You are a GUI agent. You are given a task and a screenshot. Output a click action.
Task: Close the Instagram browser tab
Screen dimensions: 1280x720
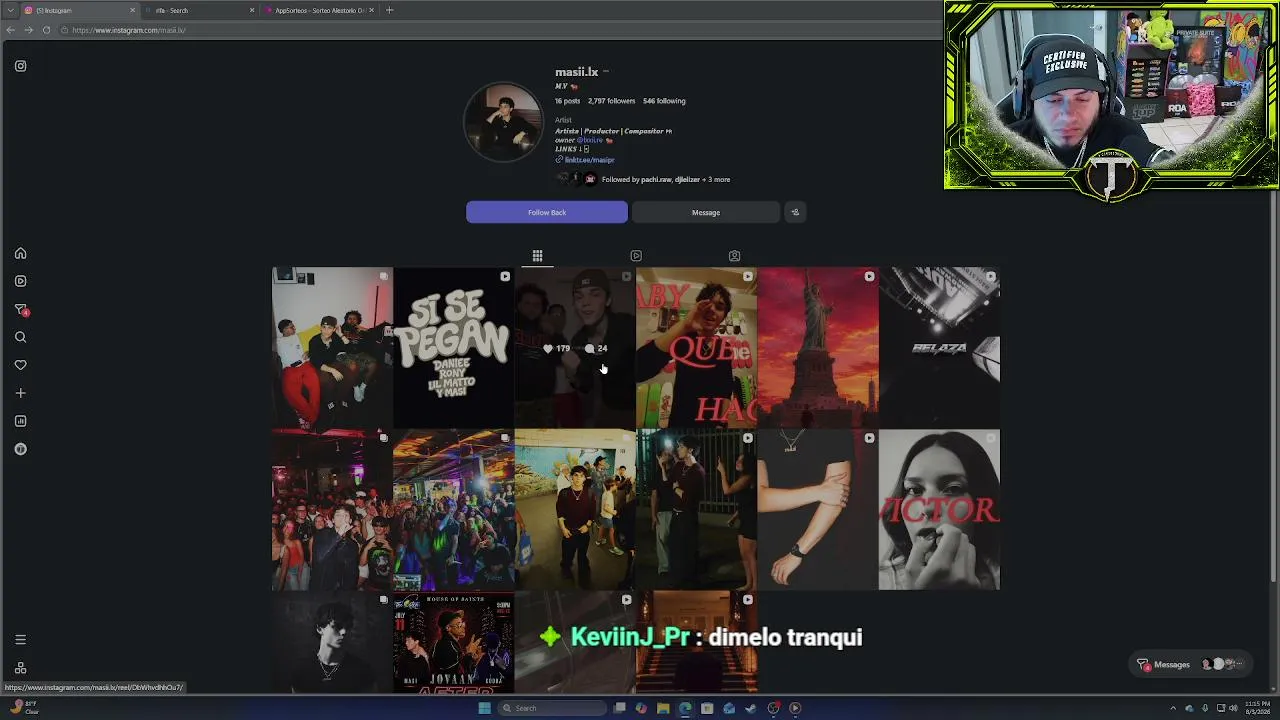click(x=132, y=10)
